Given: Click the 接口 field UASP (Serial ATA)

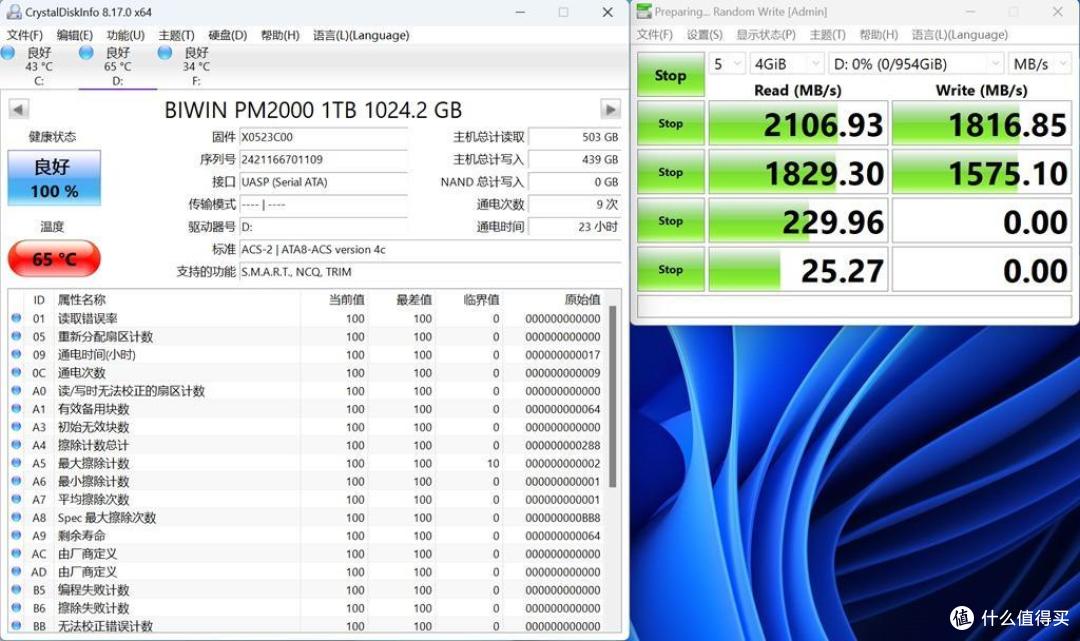Looking at the screenshot, I should coord(323,182).
